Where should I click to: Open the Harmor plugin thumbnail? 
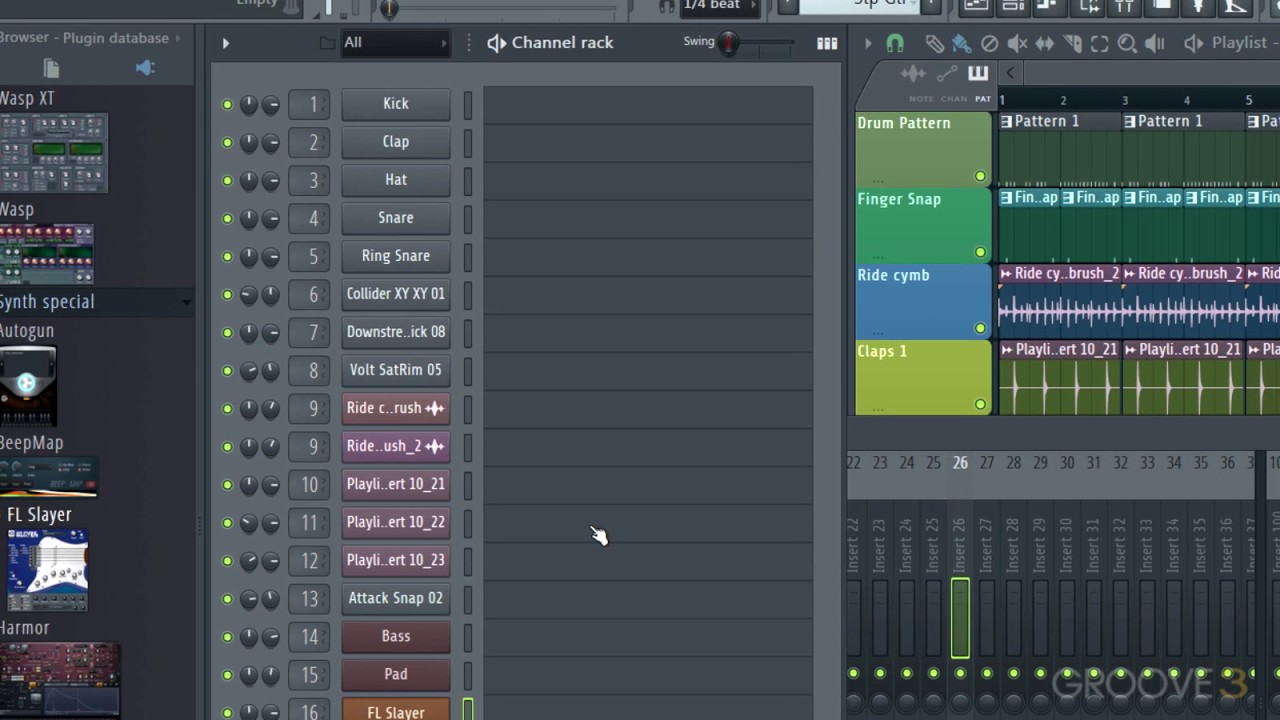60,680
